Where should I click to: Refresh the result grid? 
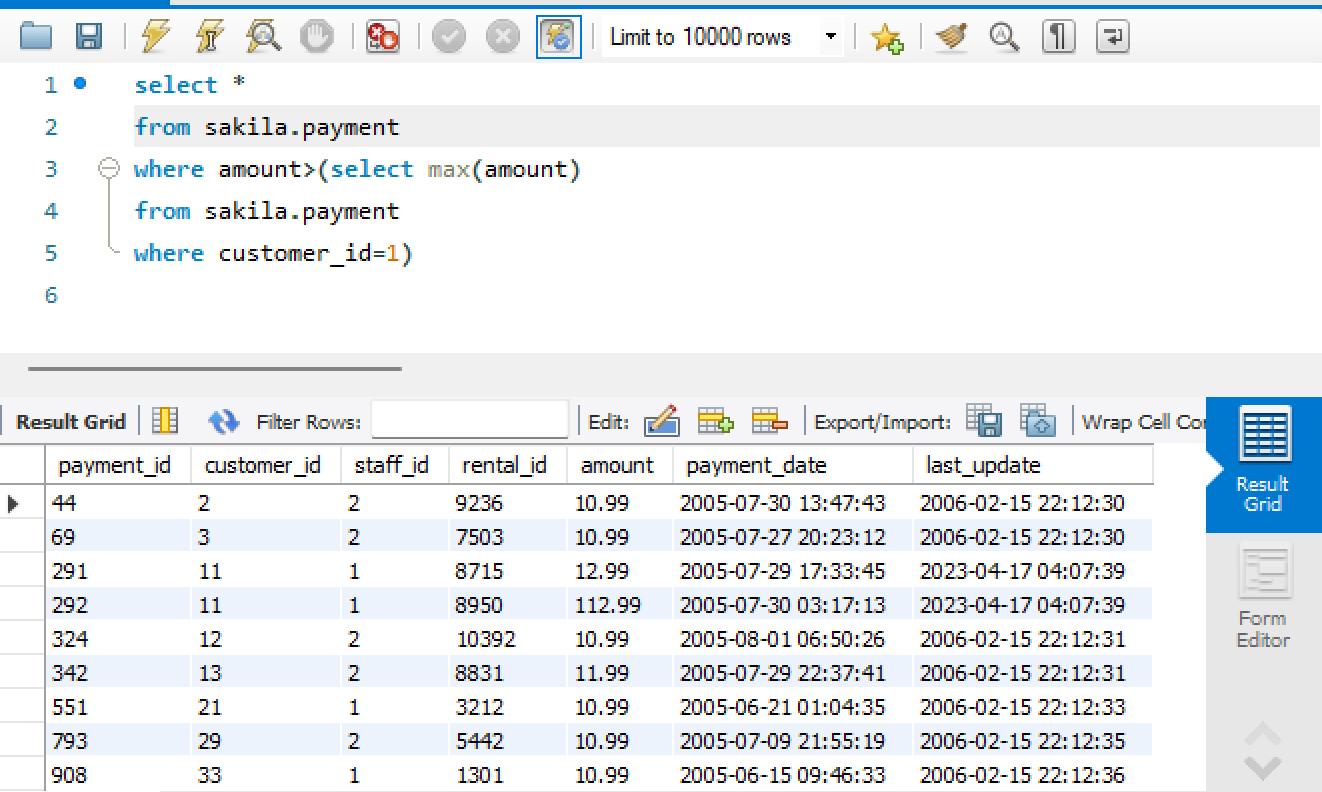pyautogui.click(x=224, y=421)
